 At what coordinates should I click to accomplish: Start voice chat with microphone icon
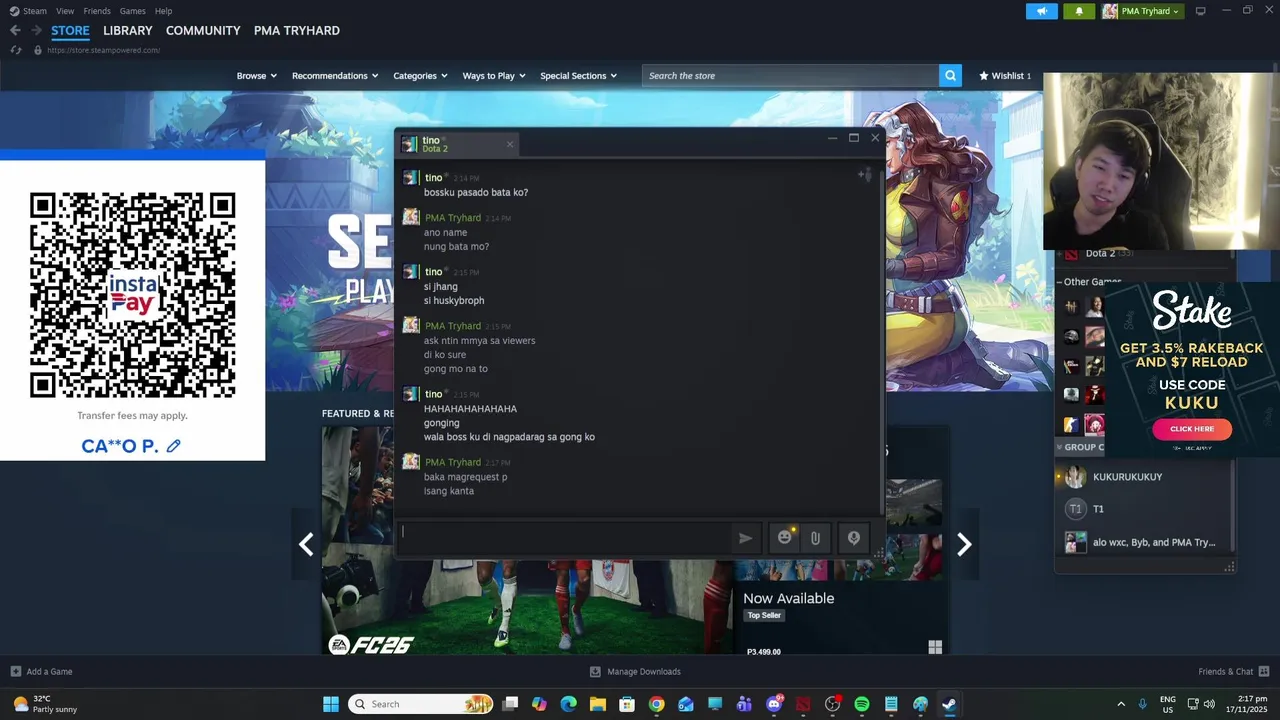853,538
